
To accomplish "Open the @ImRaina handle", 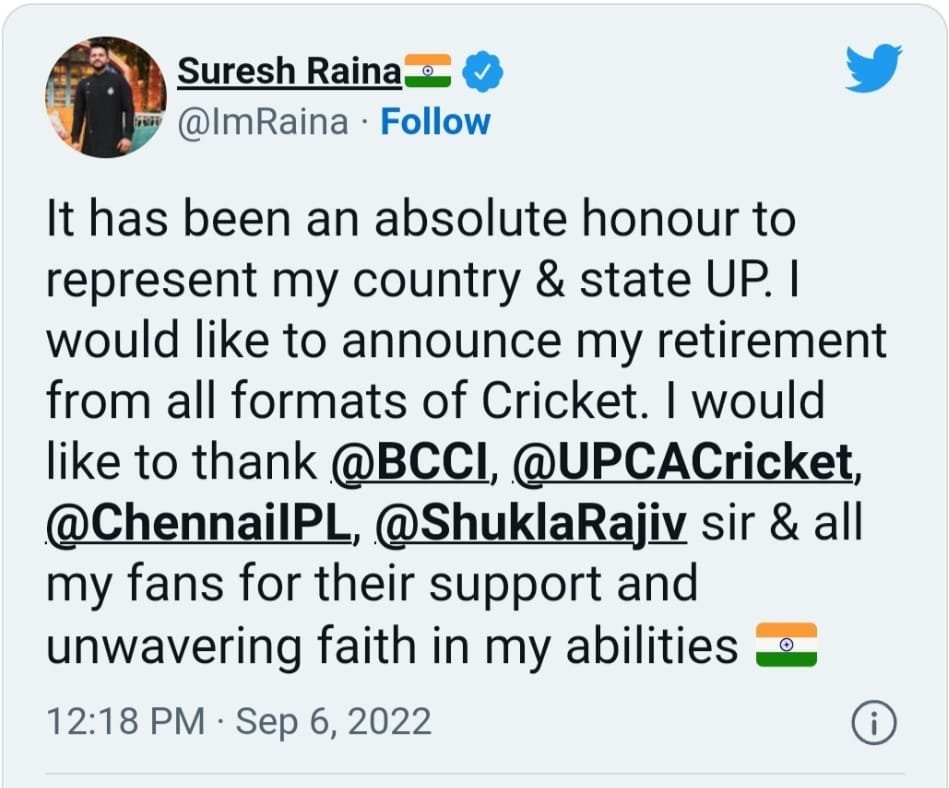I will pos(263,122).
